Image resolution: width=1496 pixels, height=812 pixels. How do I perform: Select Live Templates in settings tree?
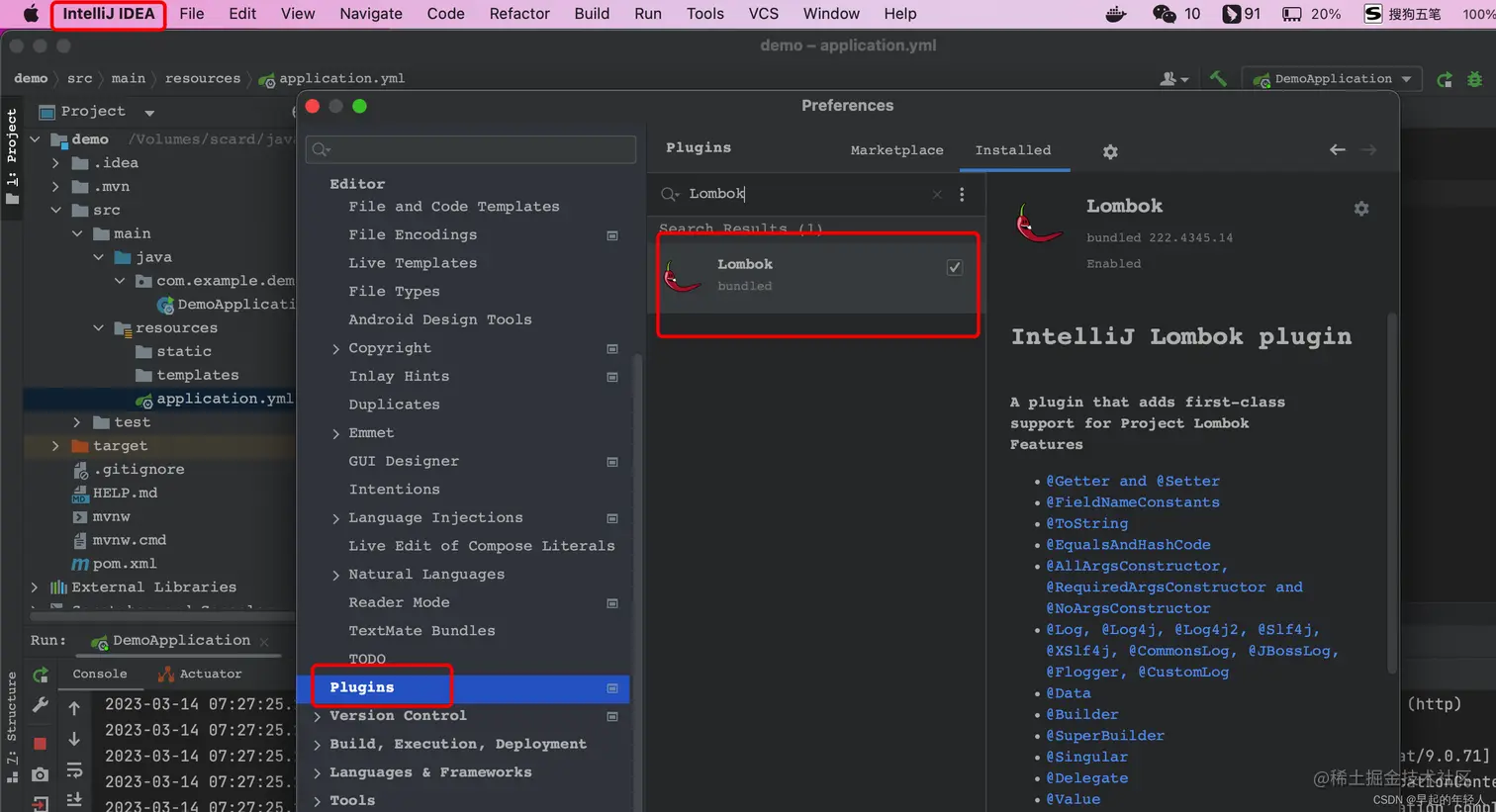(413, 264)
